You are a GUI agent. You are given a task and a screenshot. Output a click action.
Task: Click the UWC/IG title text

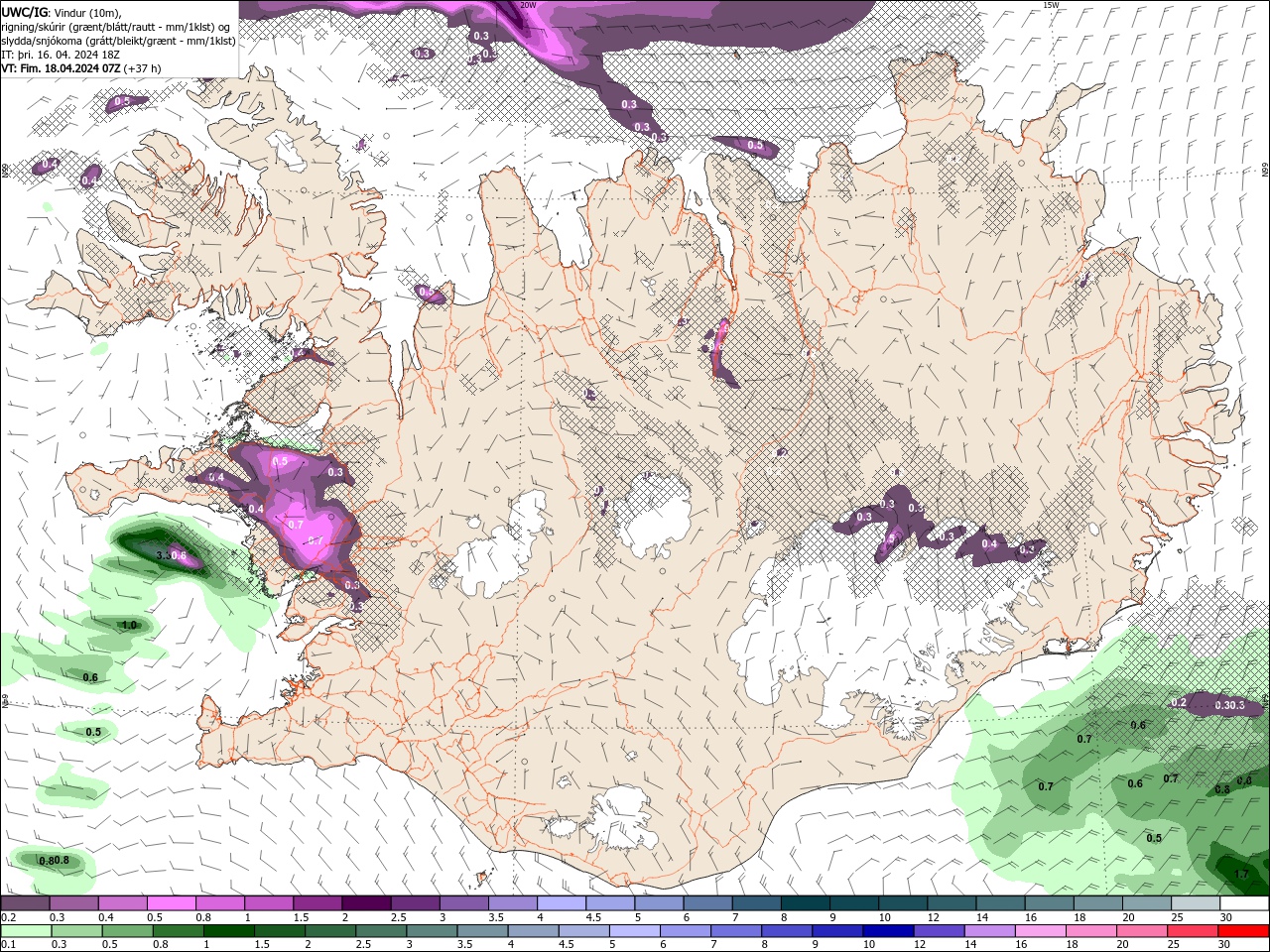click(x=23, y=12)
